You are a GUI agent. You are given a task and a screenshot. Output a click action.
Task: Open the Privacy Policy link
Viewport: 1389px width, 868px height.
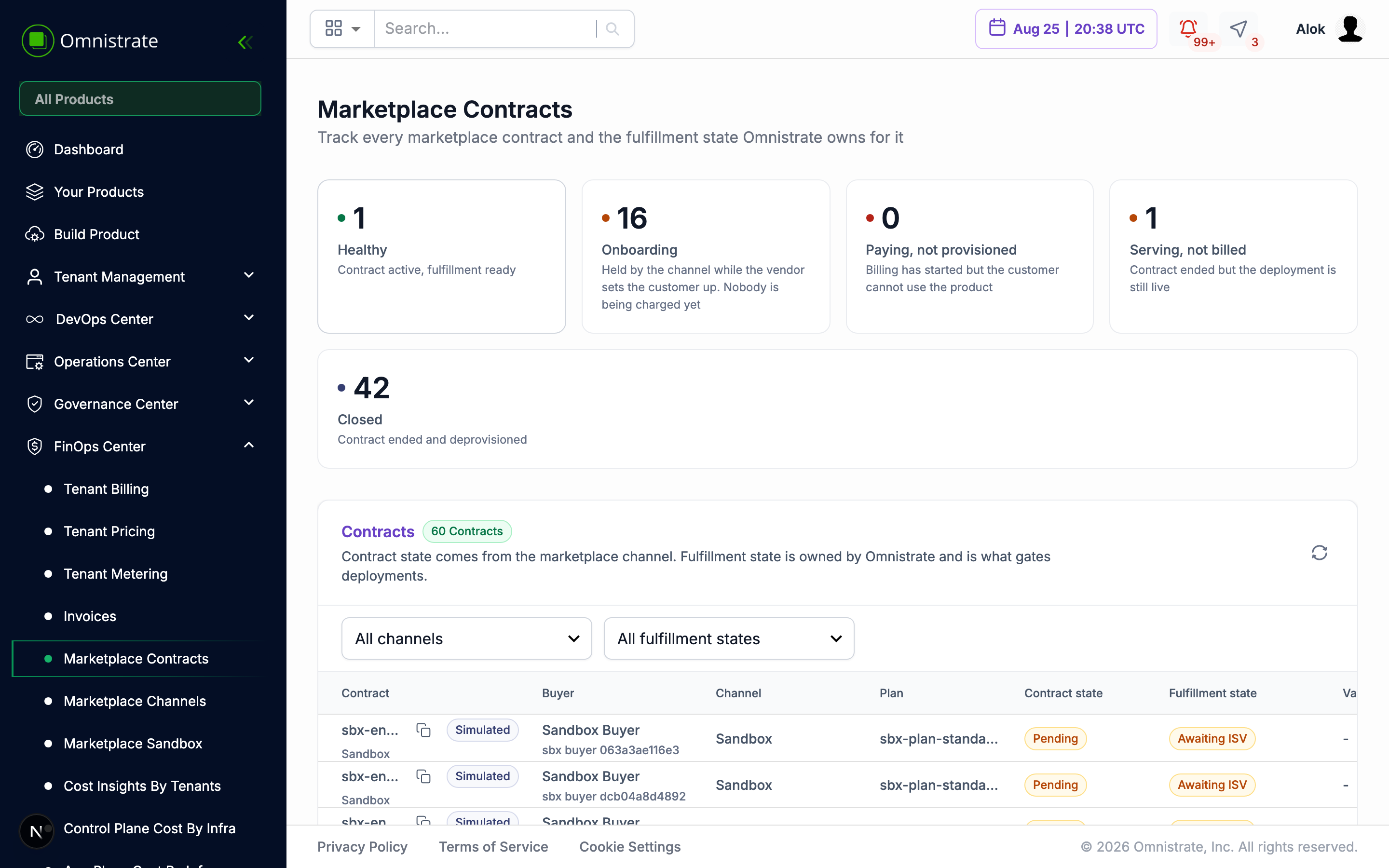(362, 847)
